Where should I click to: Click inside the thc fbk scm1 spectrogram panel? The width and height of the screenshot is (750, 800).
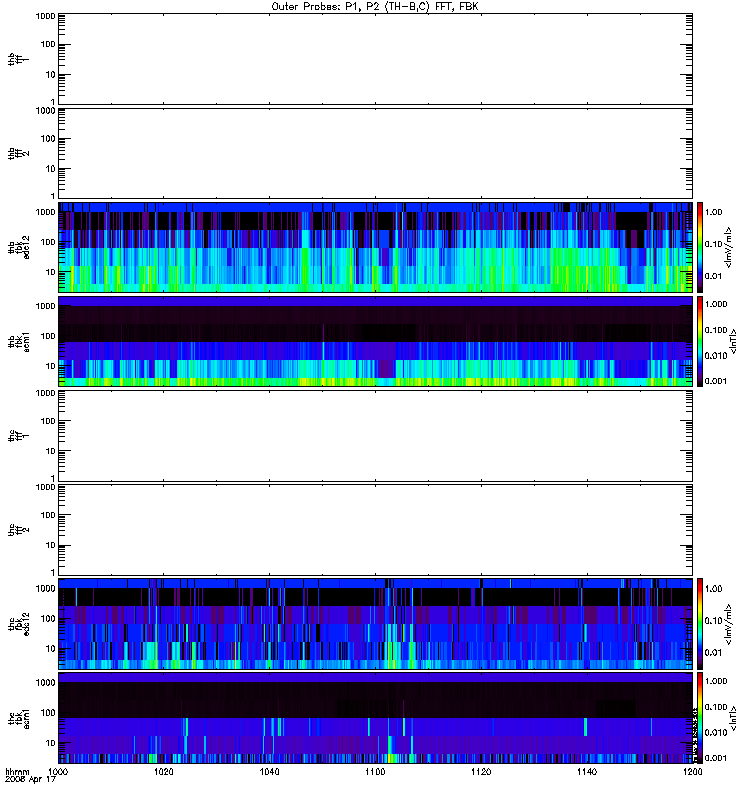tap(376, 718)
